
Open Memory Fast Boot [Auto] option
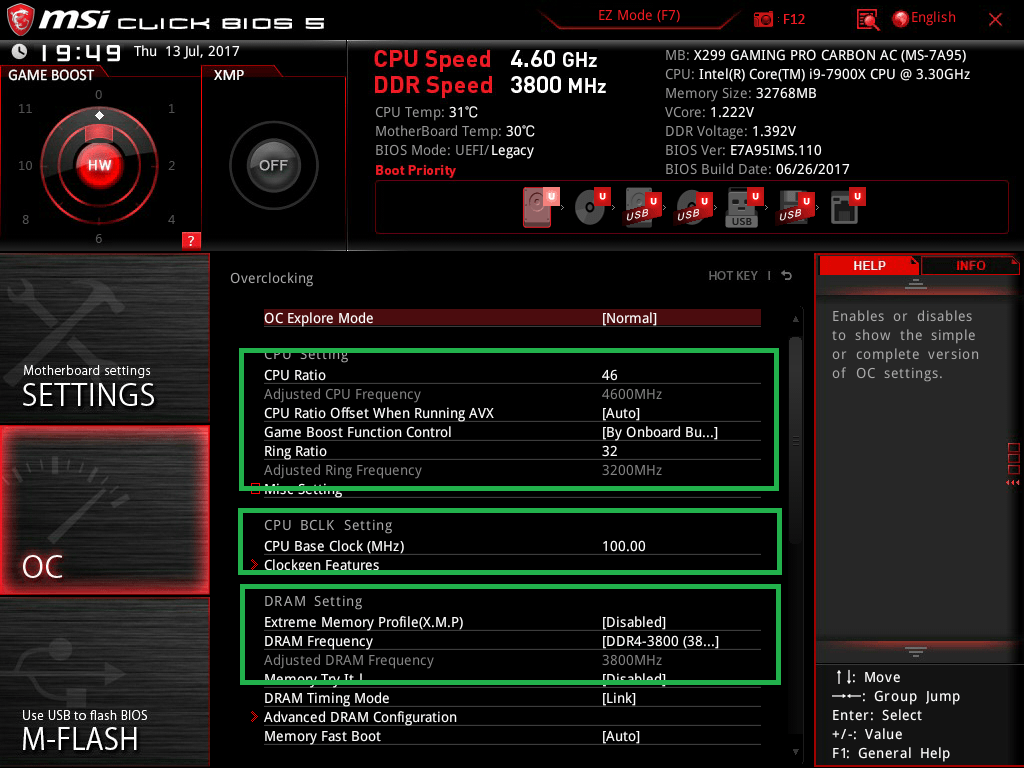tap(512, 736)
